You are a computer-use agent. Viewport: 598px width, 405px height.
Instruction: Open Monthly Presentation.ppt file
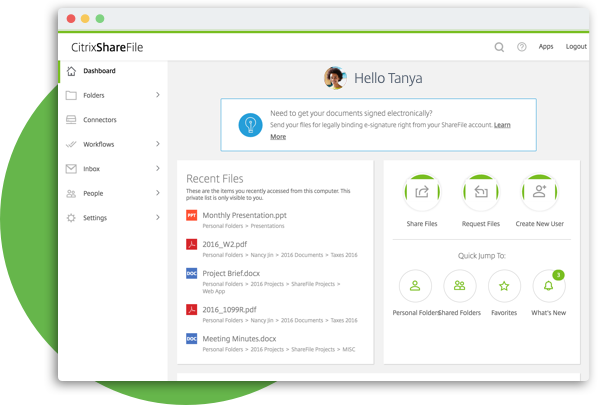pos(244,215)
